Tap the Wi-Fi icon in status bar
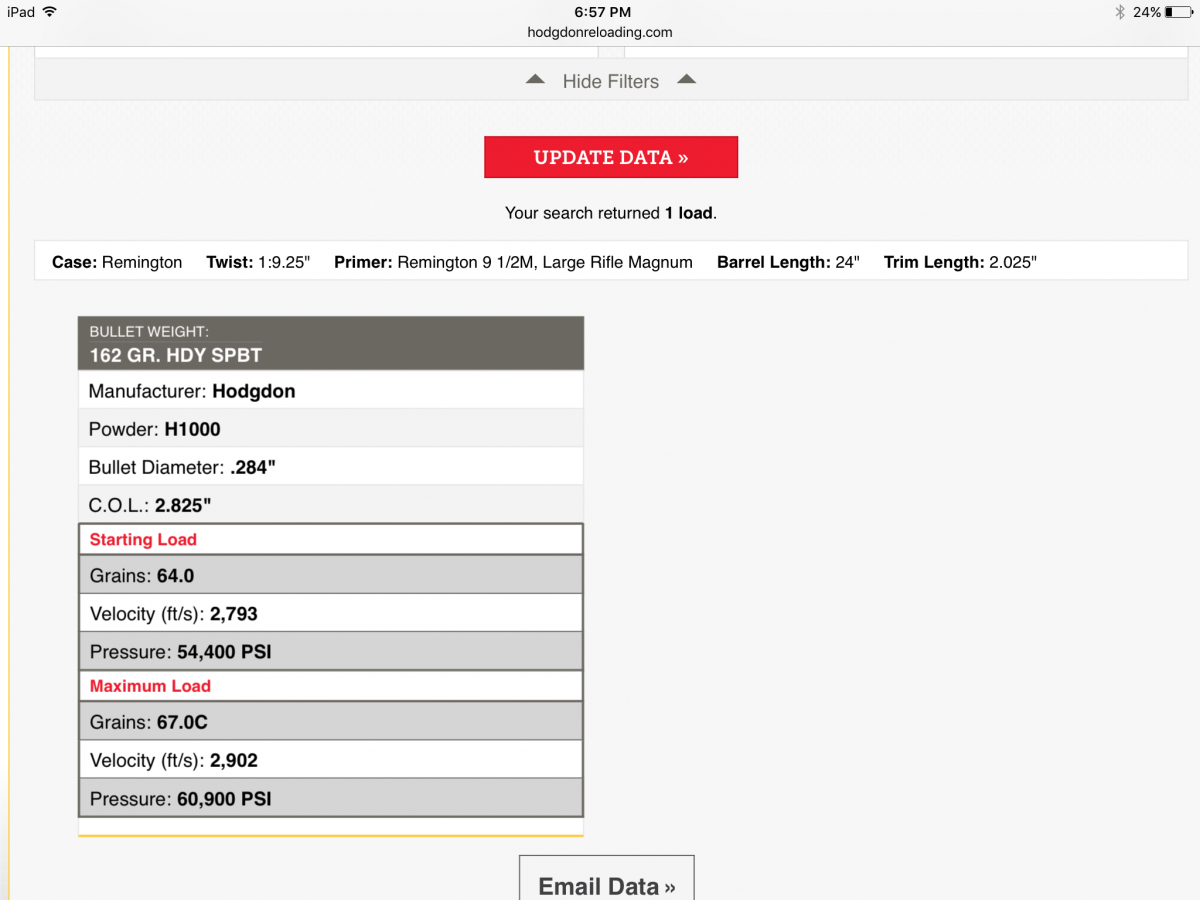The width and height of the screenshot is (1200, 900). (50, 12)
